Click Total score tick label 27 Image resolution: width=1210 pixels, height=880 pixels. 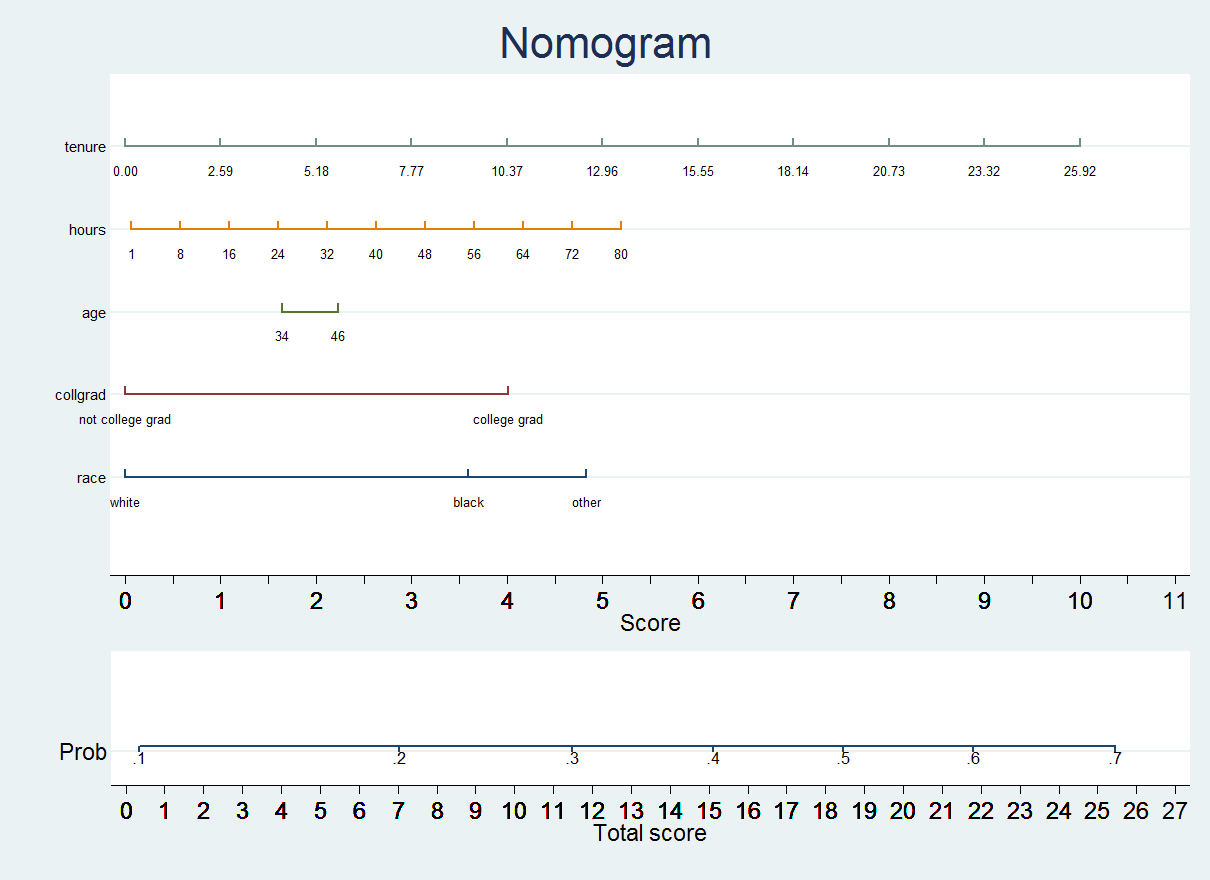coord(1175,810)
